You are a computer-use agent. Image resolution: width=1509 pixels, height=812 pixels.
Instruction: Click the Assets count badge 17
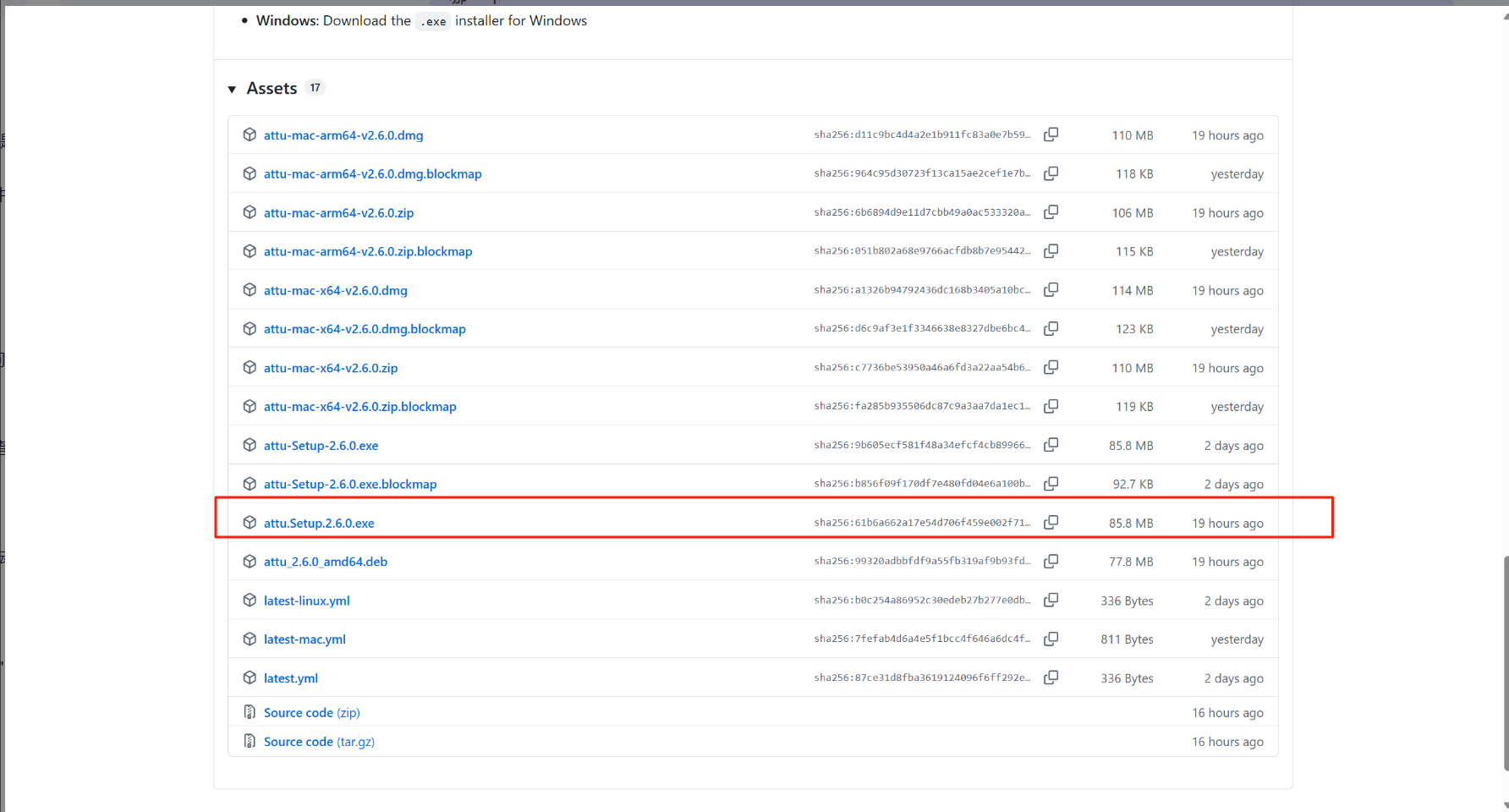pos(315,88)
